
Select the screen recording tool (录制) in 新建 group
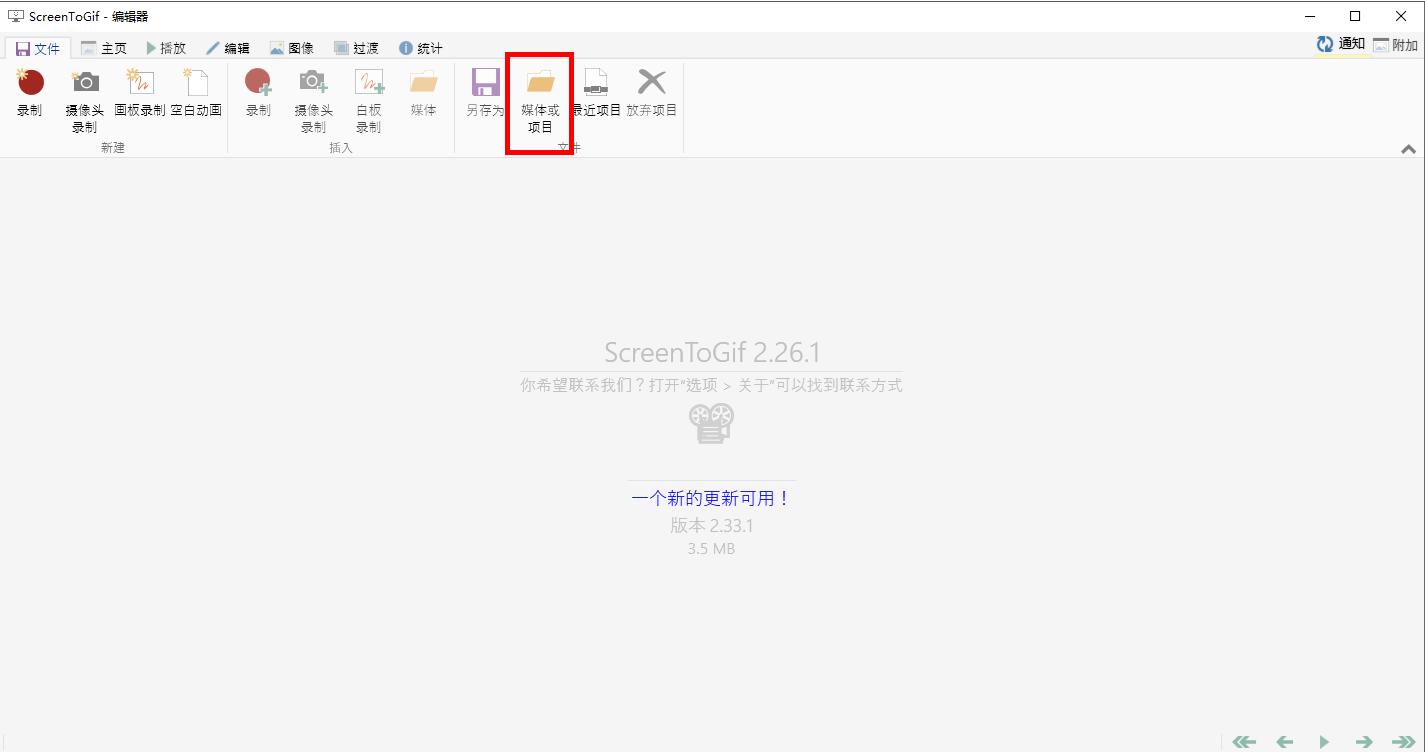point(29,95)
